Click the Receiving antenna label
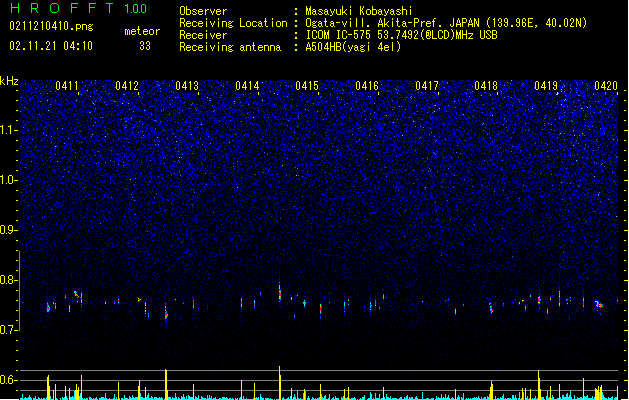This screenshot has height=400, width=629. tap(230, 47)
